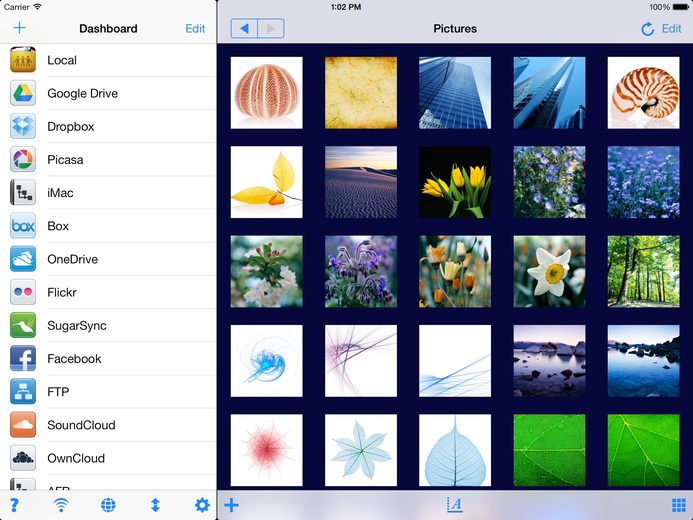The image size is (693, 520).
Task: Open the white daffodil thumbnail
Action: point(549,271)
